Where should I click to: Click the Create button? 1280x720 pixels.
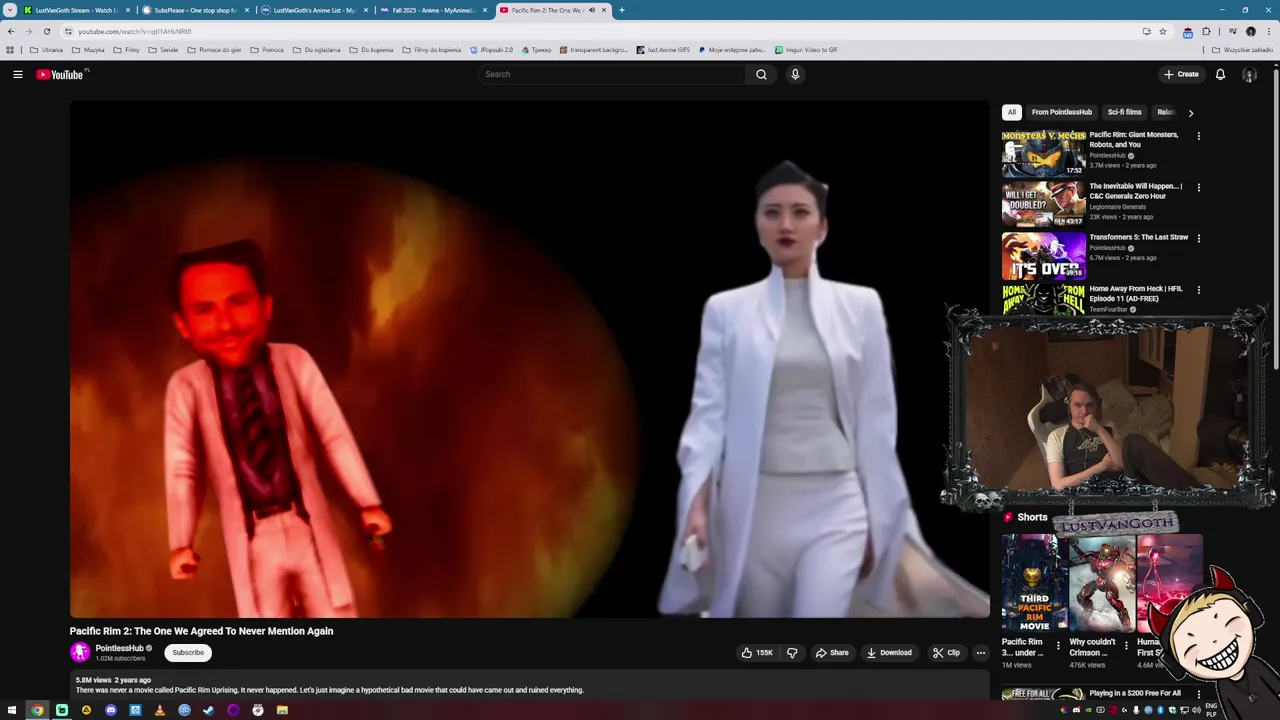click(1181, 74)
